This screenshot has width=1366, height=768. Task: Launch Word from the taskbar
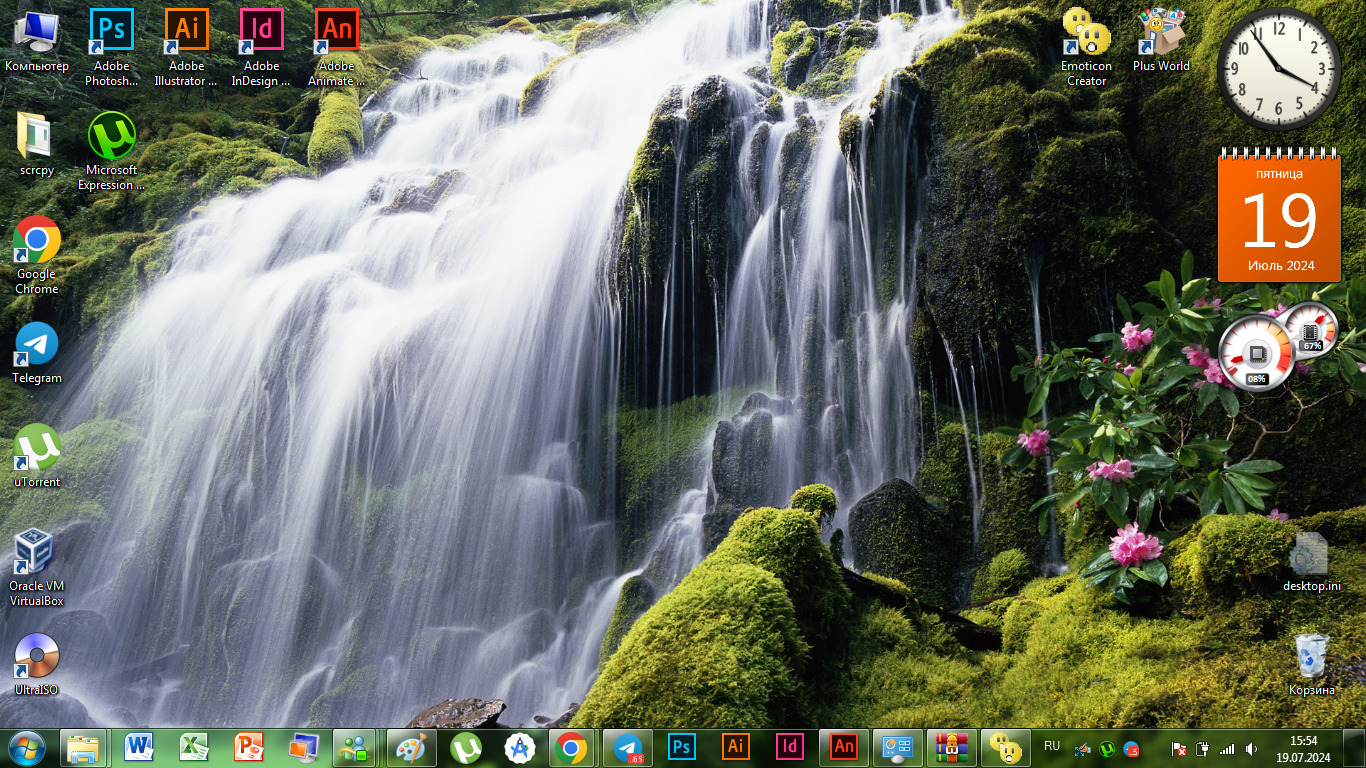139,747
